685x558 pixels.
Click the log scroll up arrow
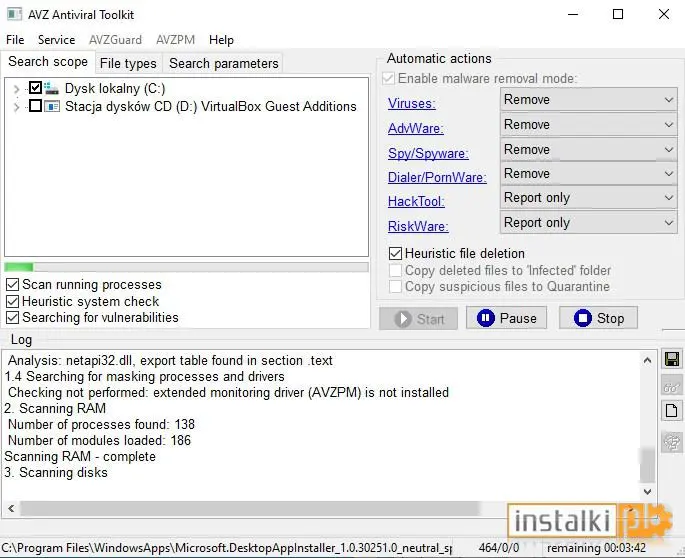(x=647, y=360)
